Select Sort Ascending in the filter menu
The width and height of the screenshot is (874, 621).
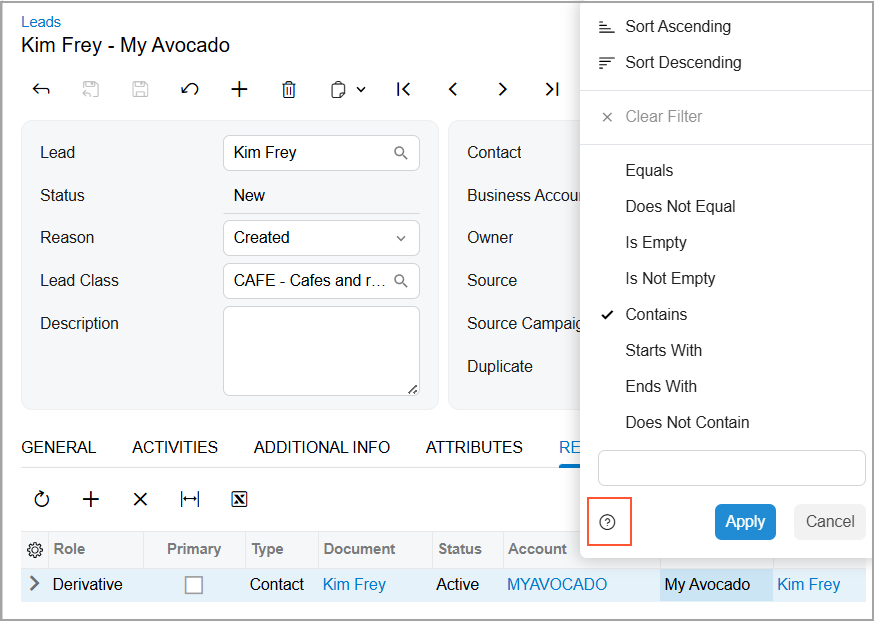[677, 27]
